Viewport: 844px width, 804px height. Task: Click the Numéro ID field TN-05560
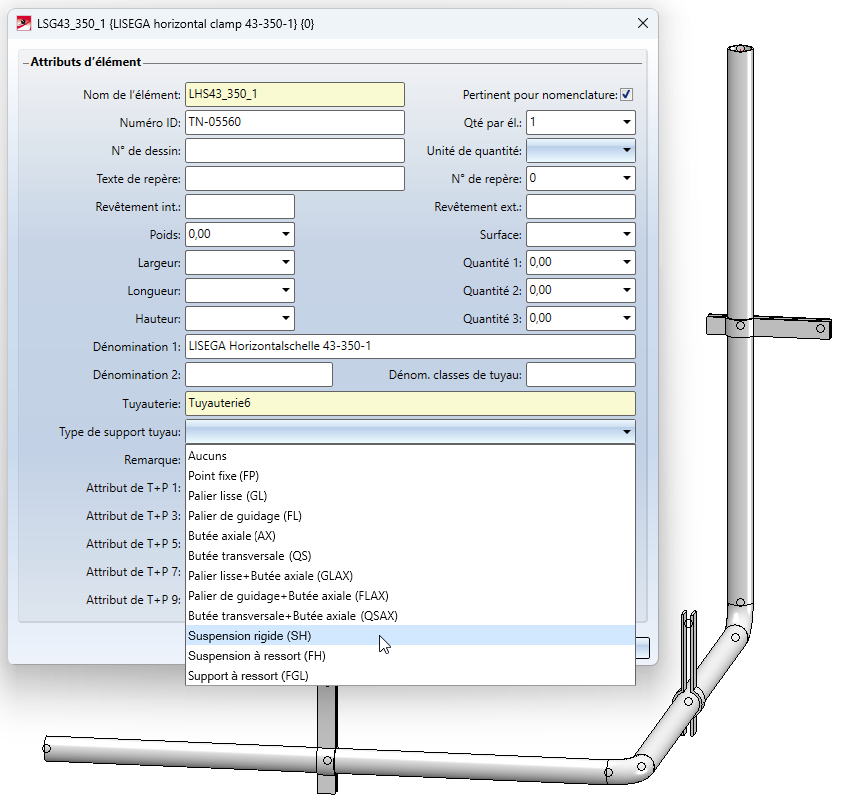[x=295, y=122]
